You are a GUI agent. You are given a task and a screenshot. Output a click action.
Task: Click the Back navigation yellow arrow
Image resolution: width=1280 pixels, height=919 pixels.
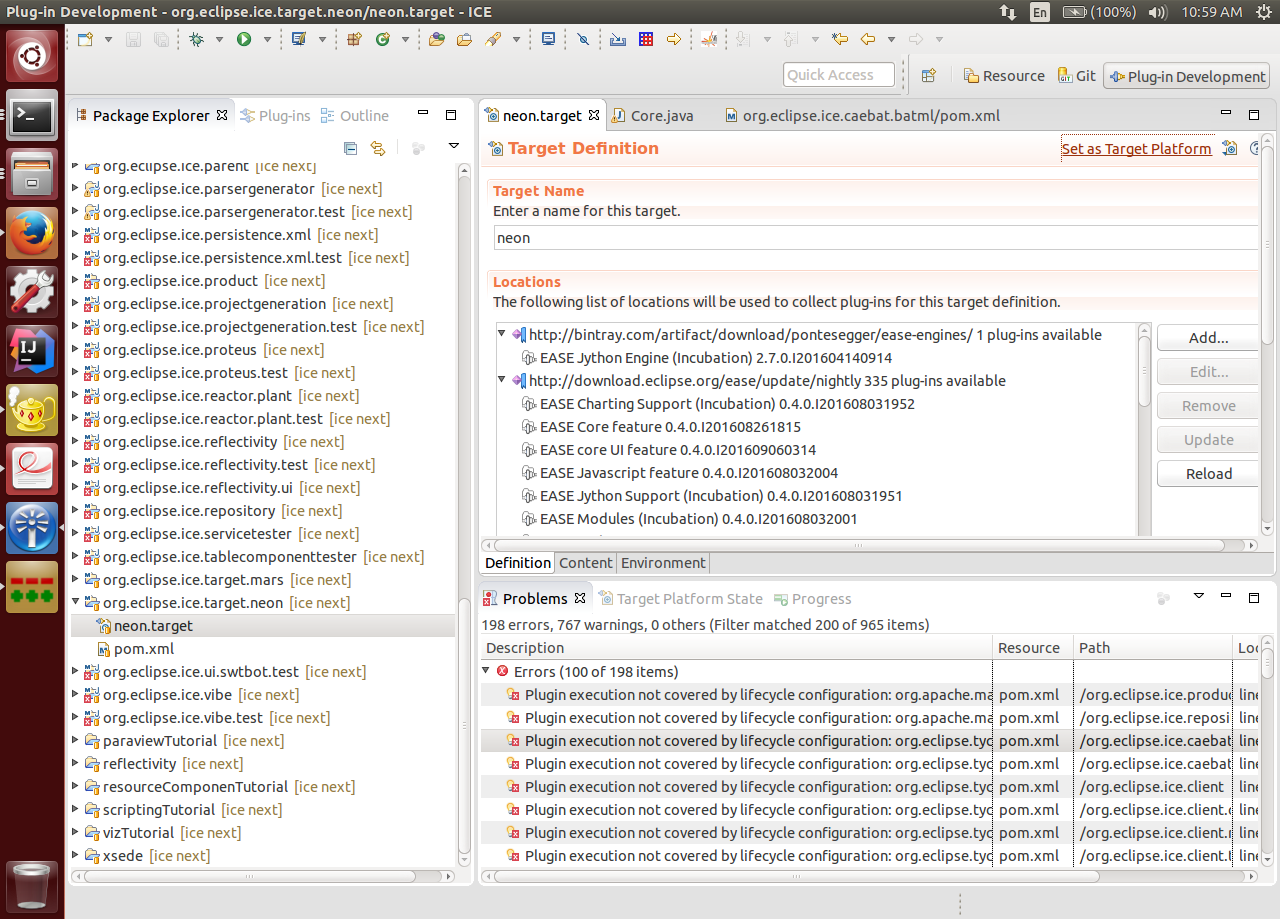pos(867,39)
